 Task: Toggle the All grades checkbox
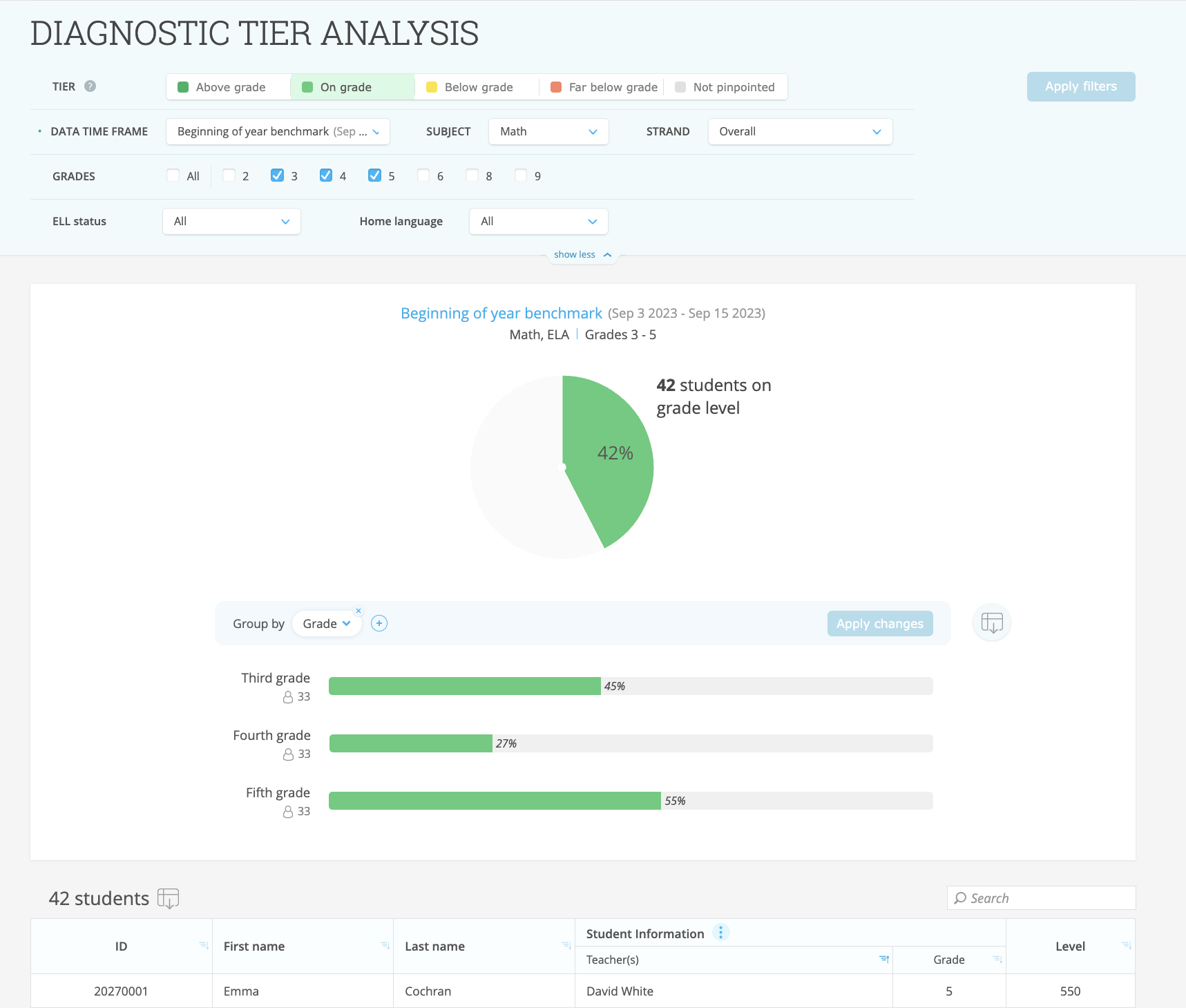[x=173, y=175]
